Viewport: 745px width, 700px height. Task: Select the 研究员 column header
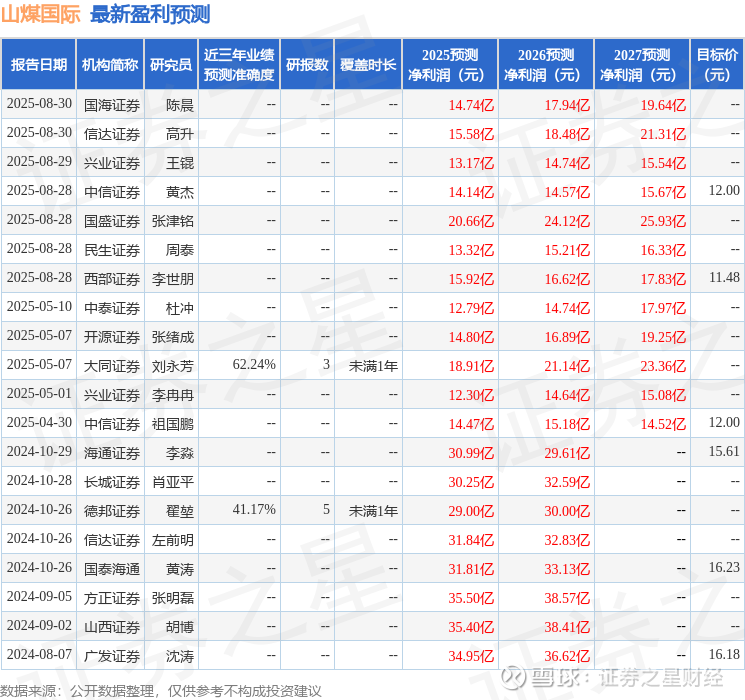pos(171,65)
